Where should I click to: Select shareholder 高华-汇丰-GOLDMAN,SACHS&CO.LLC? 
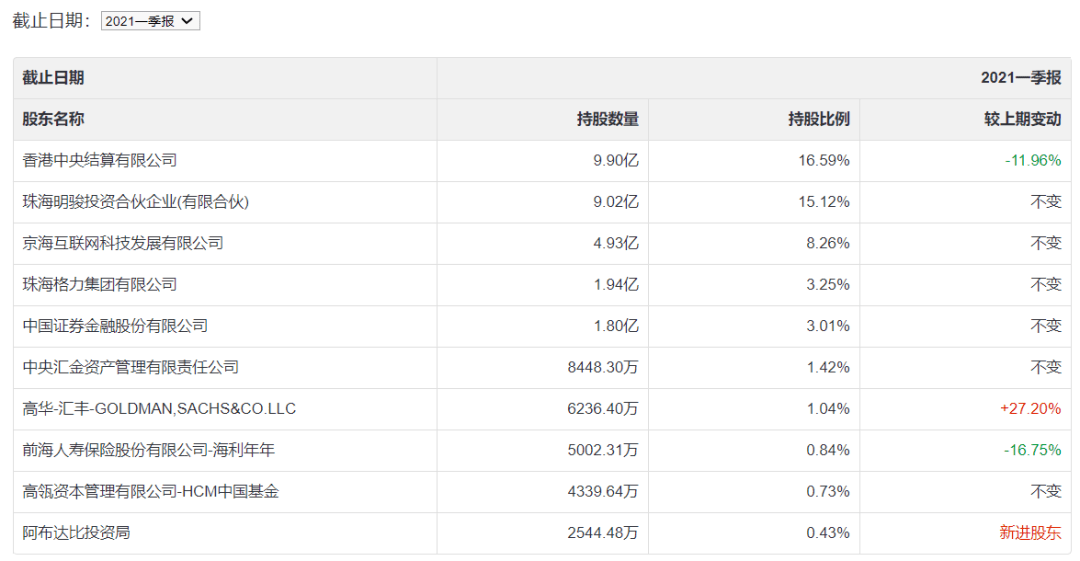click(159, 409)
